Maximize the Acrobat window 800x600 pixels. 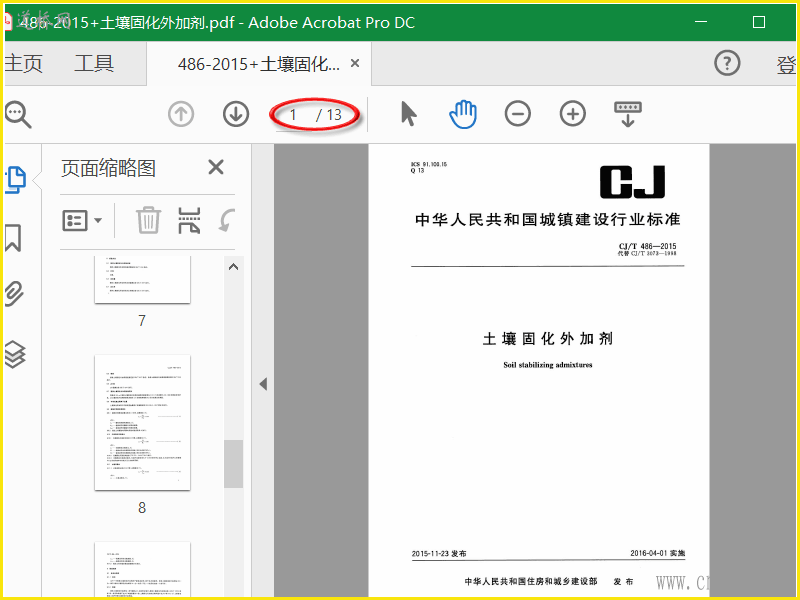759,22
